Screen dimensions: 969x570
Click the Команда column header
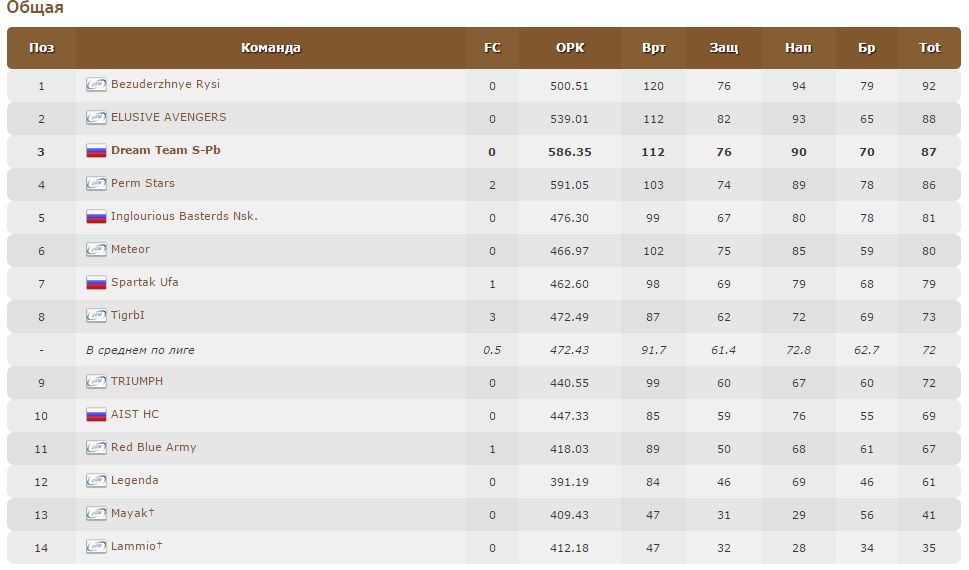point(270,48)
